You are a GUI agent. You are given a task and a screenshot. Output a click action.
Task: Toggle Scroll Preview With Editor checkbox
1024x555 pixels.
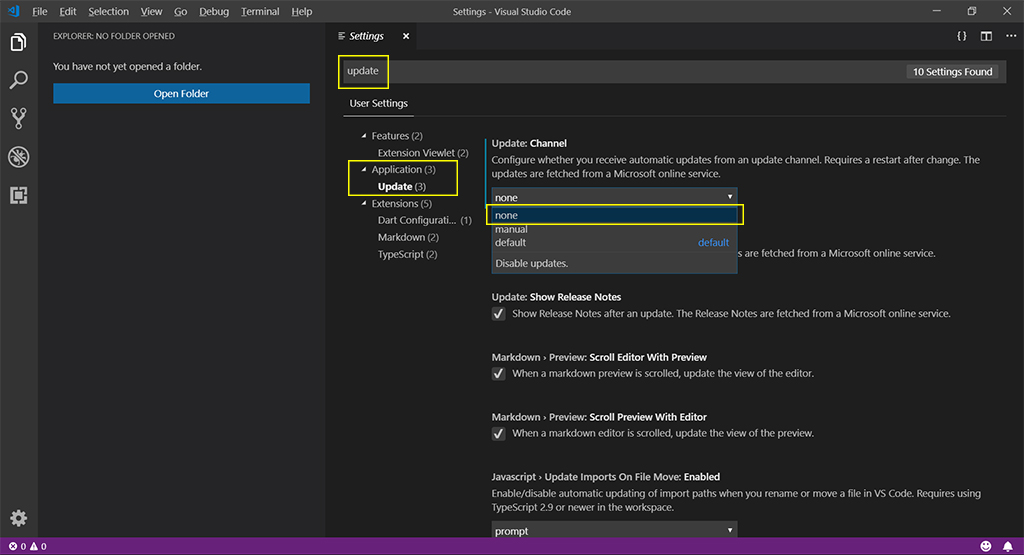pos(499,434)
